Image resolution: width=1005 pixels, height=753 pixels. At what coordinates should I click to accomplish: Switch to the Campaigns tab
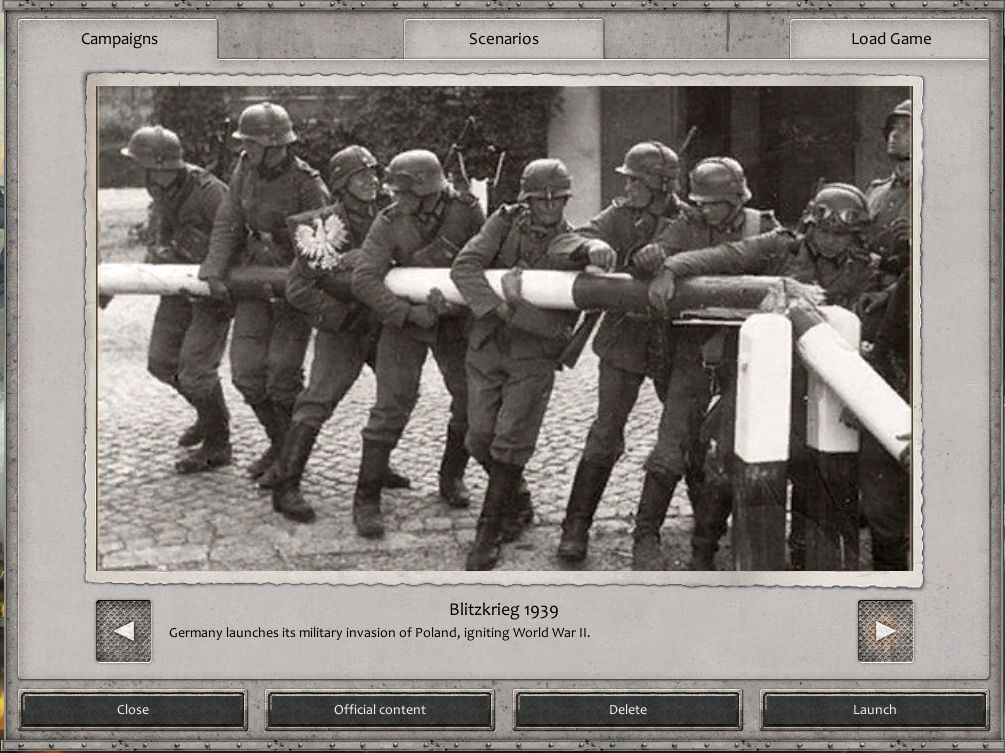tap(119, 39)
